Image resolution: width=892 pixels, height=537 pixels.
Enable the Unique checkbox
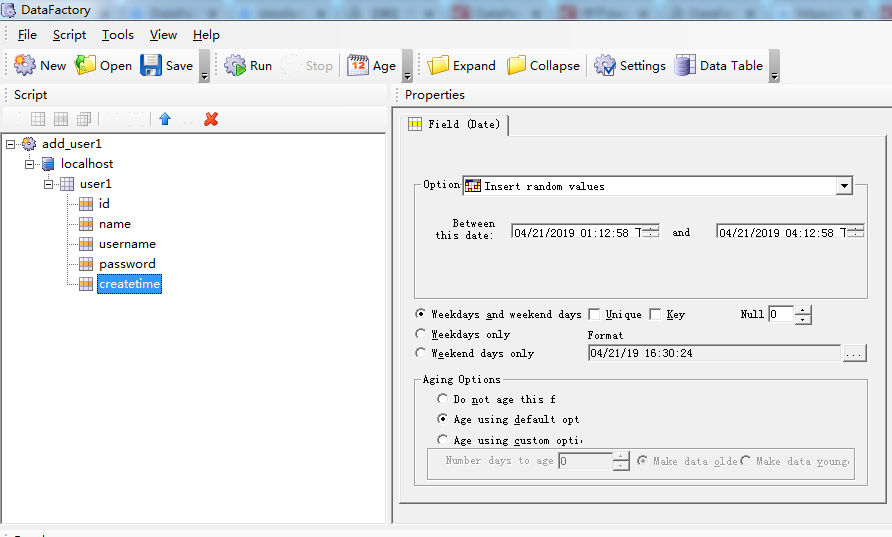(x=594, y=314)
